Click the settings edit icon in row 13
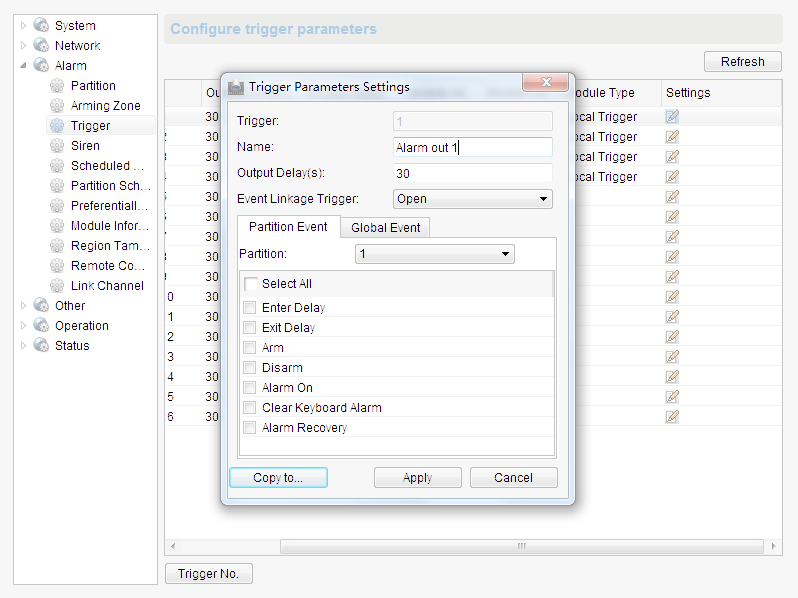 pos(672,356)
